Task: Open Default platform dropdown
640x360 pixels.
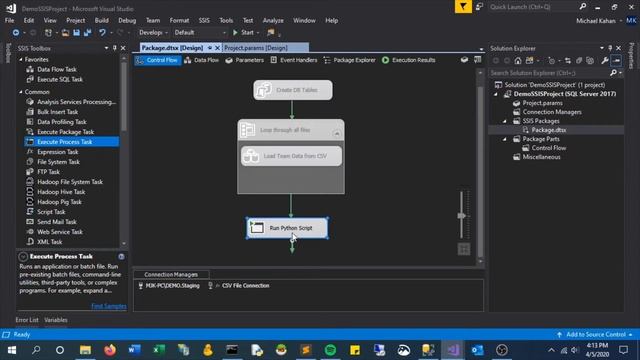Action: click(x=200, y=32)
